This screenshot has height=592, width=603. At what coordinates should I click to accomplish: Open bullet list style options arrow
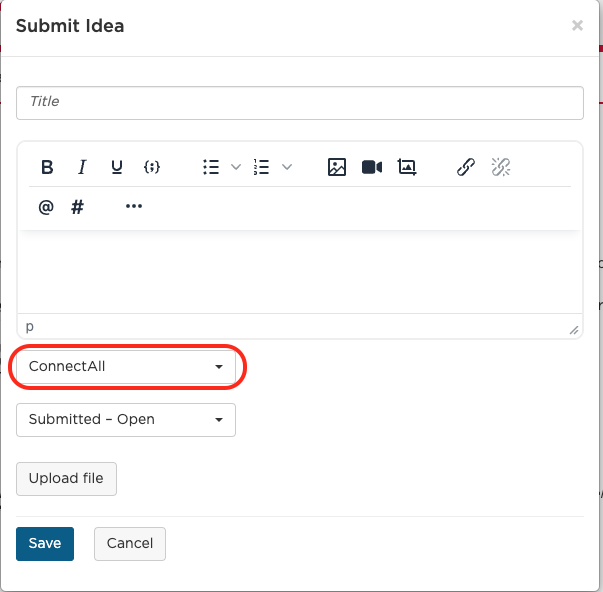point(236,167)
